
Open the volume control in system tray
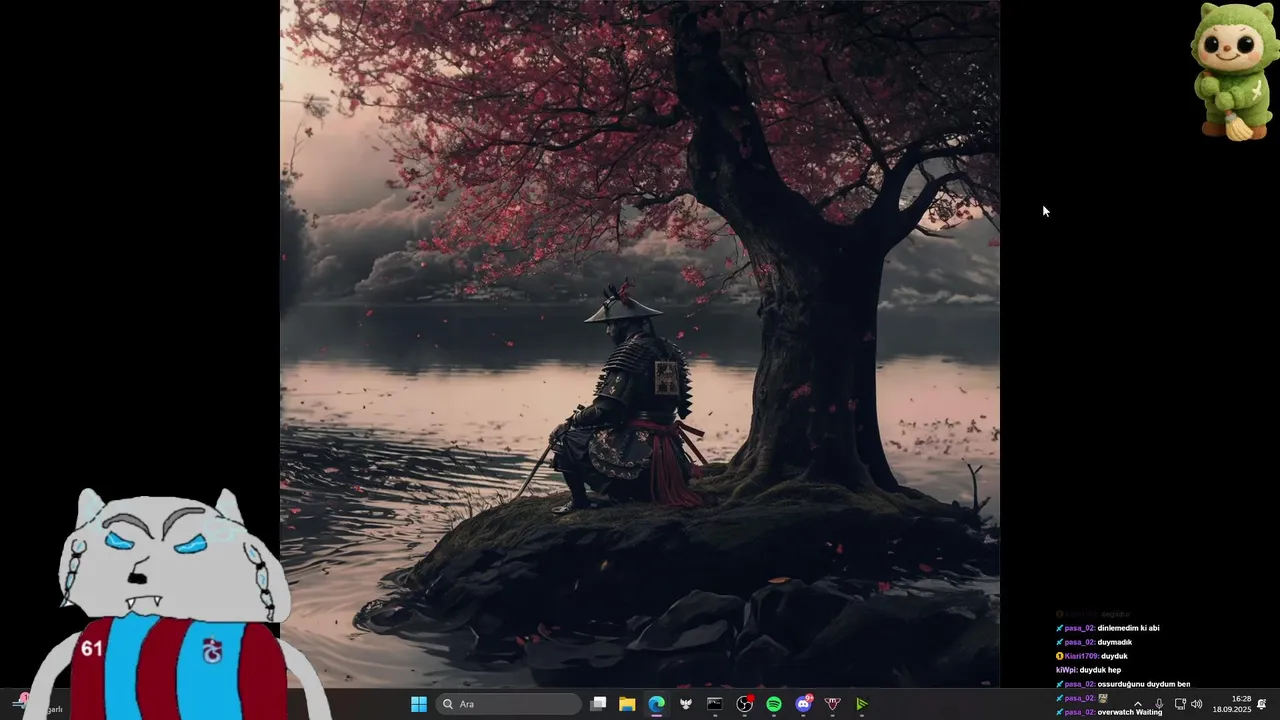point(1197,704)
